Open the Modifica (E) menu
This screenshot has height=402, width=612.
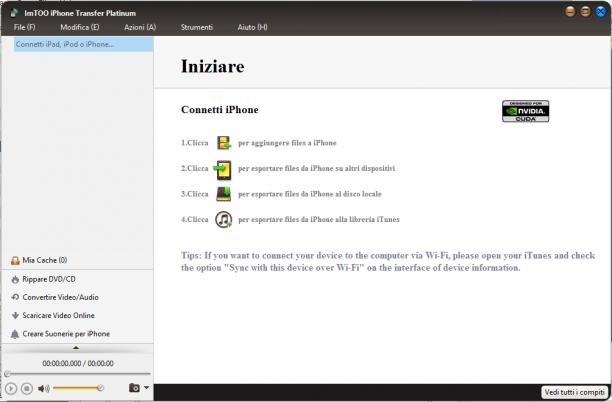point(80,27)
